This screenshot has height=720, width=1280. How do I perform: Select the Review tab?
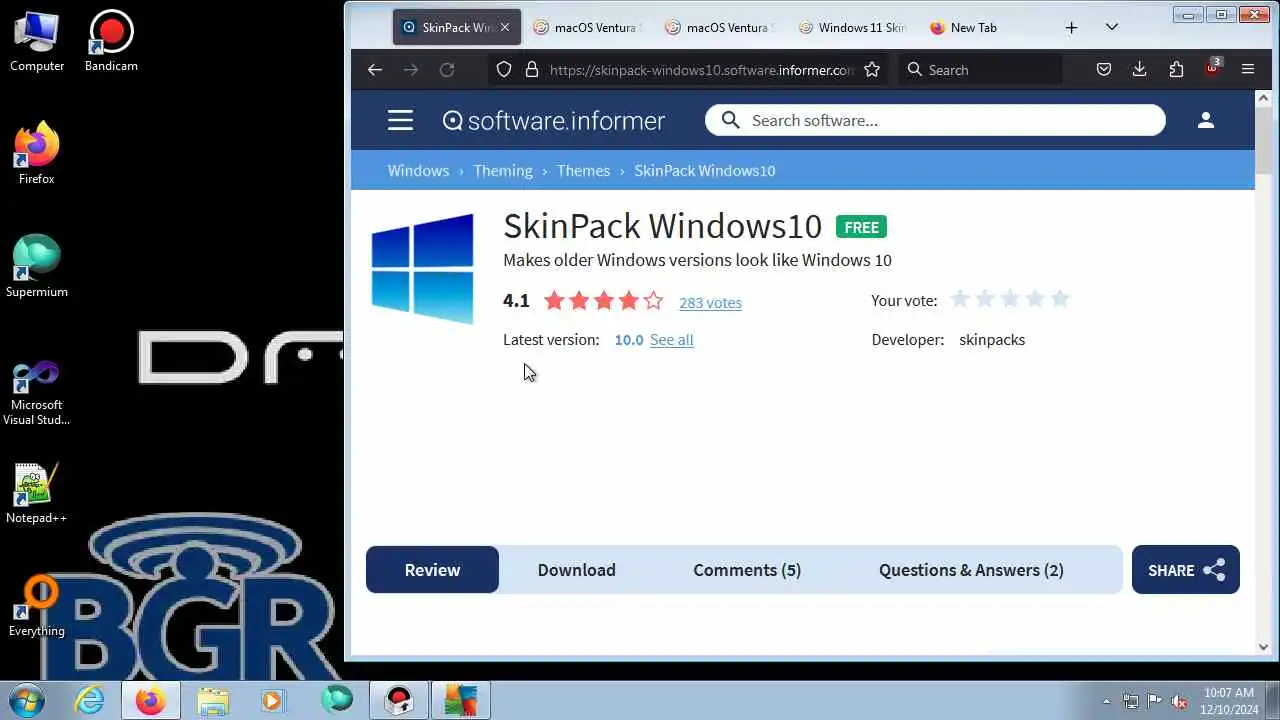point(432,570)
